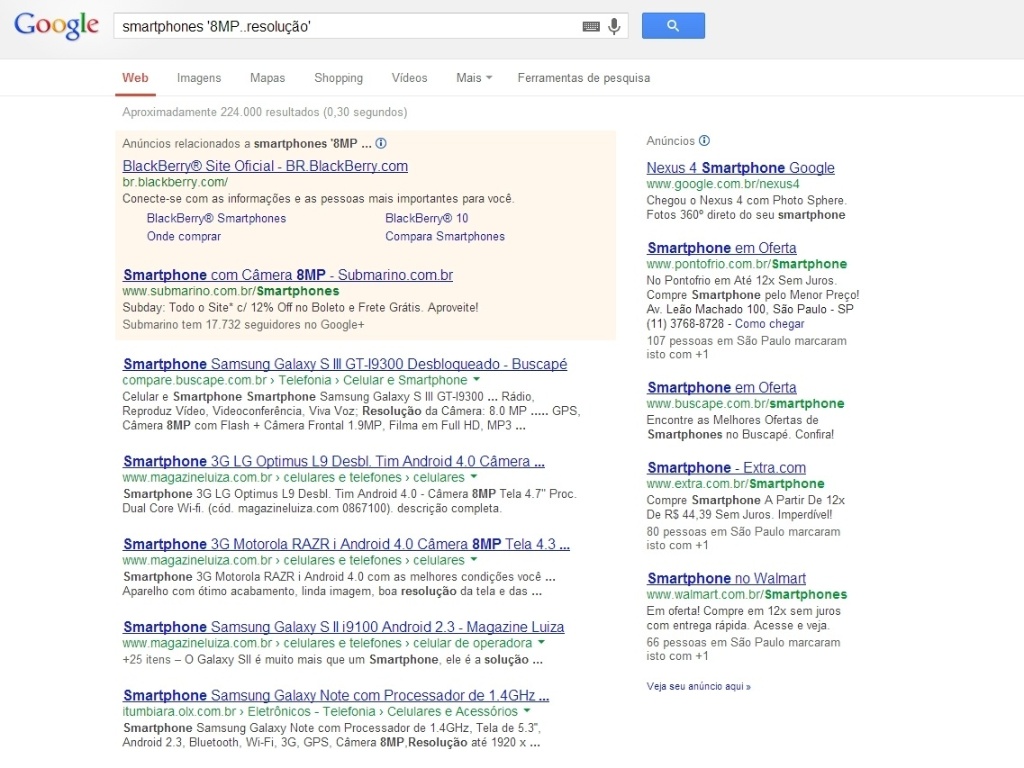Open 'Ferramentas de pesquisa'
This screenshot has width=1024, height=768.
click(x=583, y=77)
